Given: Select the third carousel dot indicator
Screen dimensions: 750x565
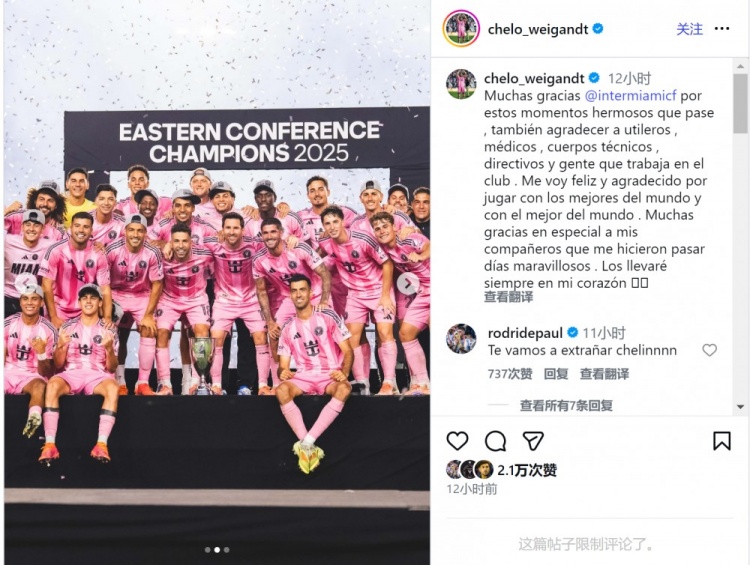Looking at the screenshot, I should pyautogui.click(x=227, y=550).
